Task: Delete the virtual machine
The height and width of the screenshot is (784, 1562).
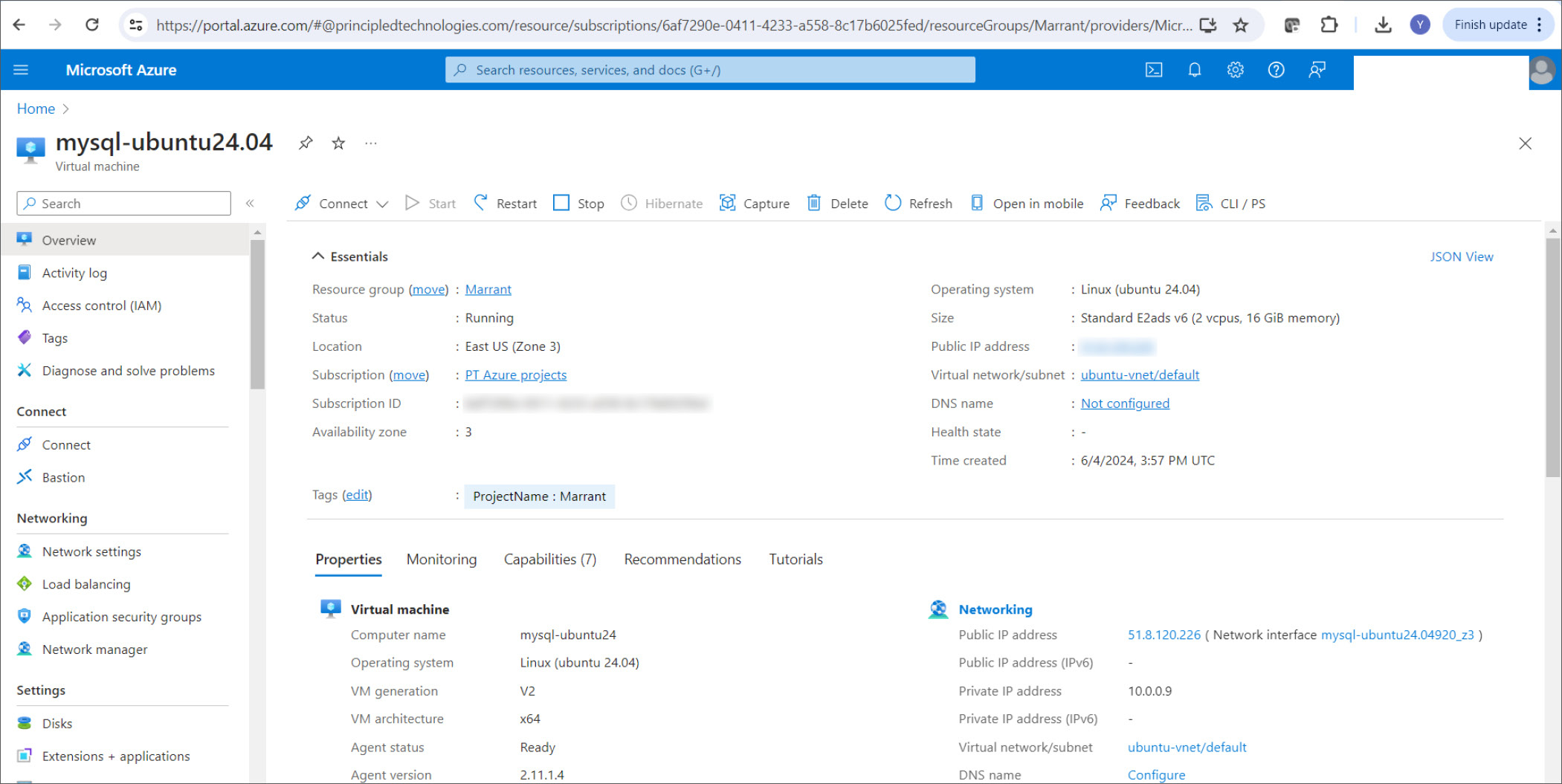Action: click(838, 203)
